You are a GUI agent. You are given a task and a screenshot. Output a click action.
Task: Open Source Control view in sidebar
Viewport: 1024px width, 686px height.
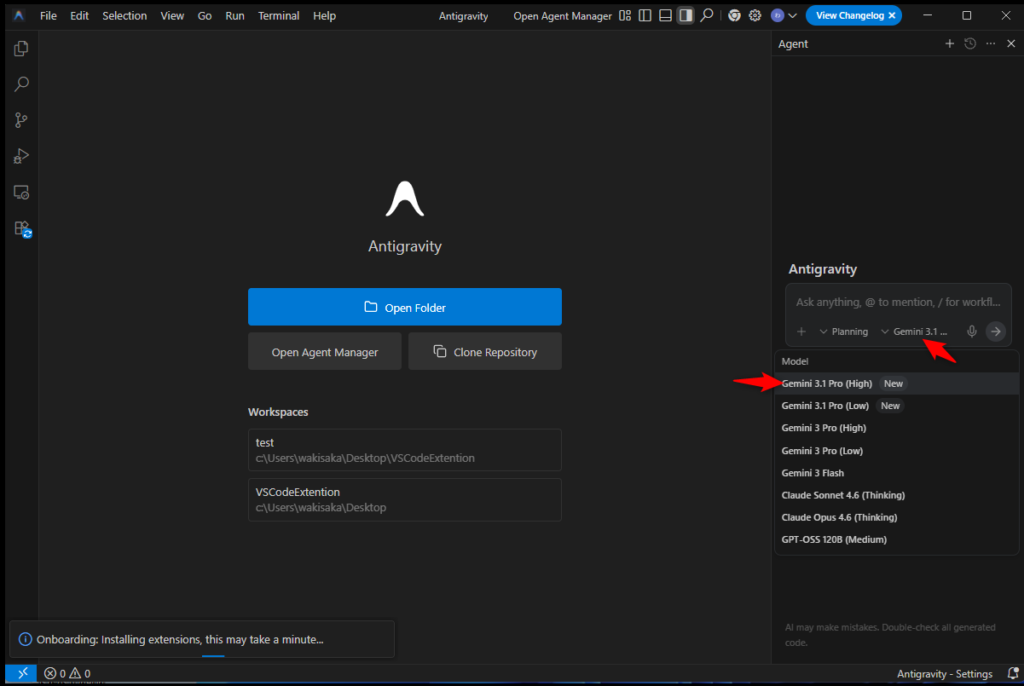point(21,120)
